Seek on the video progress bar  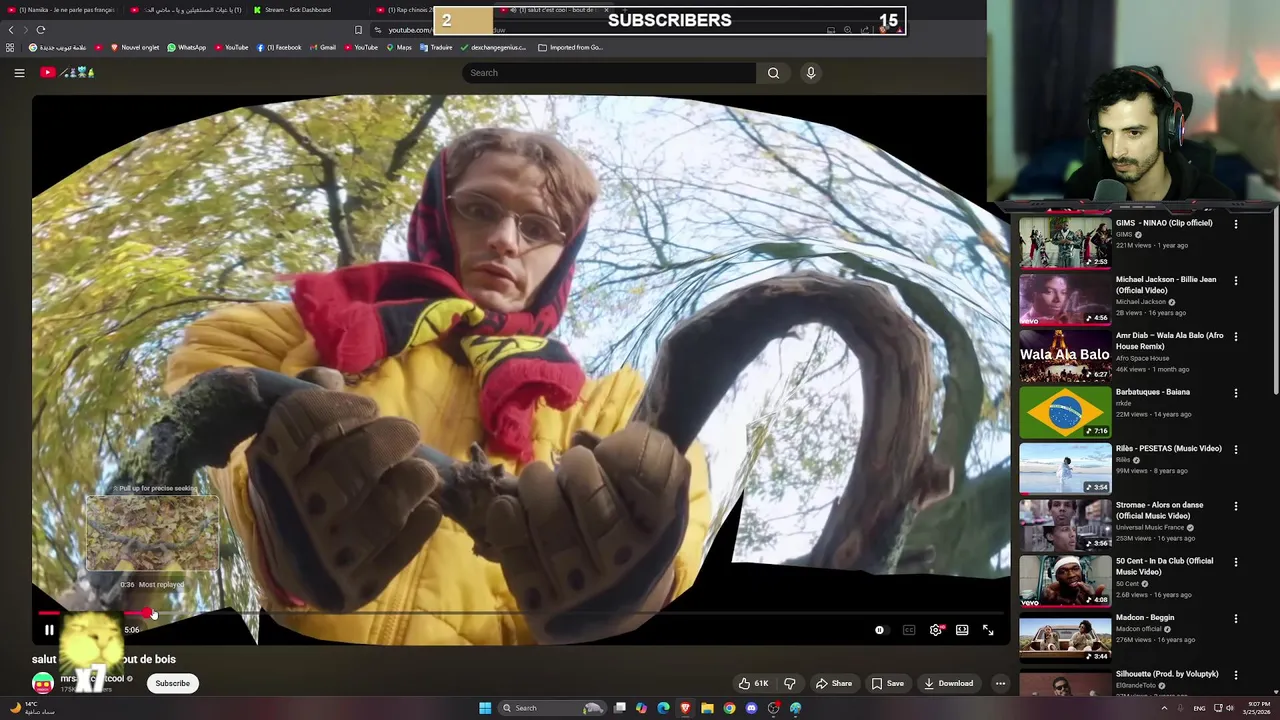coord(520,613)
